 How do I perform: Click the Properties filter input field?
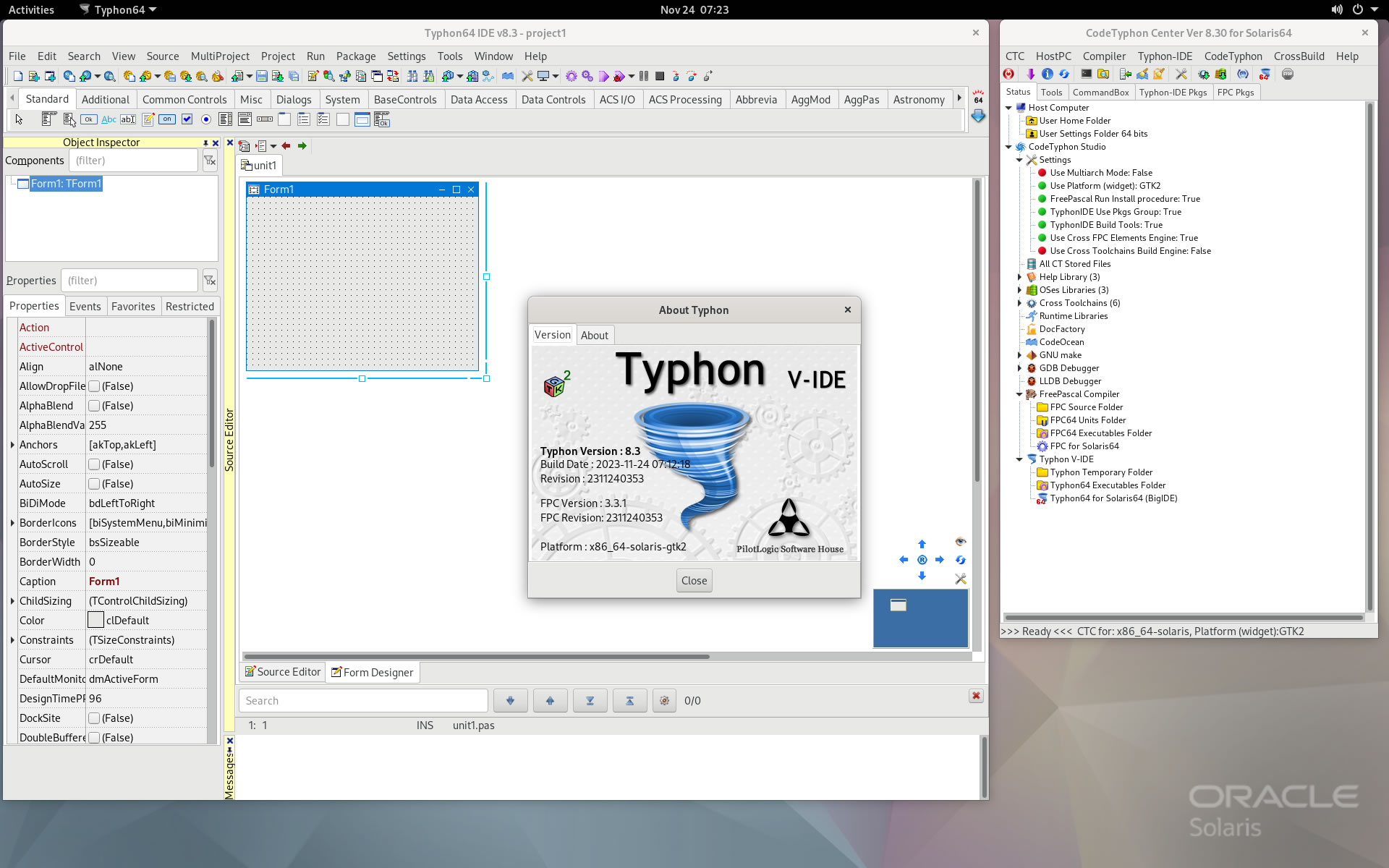(129, 281)
